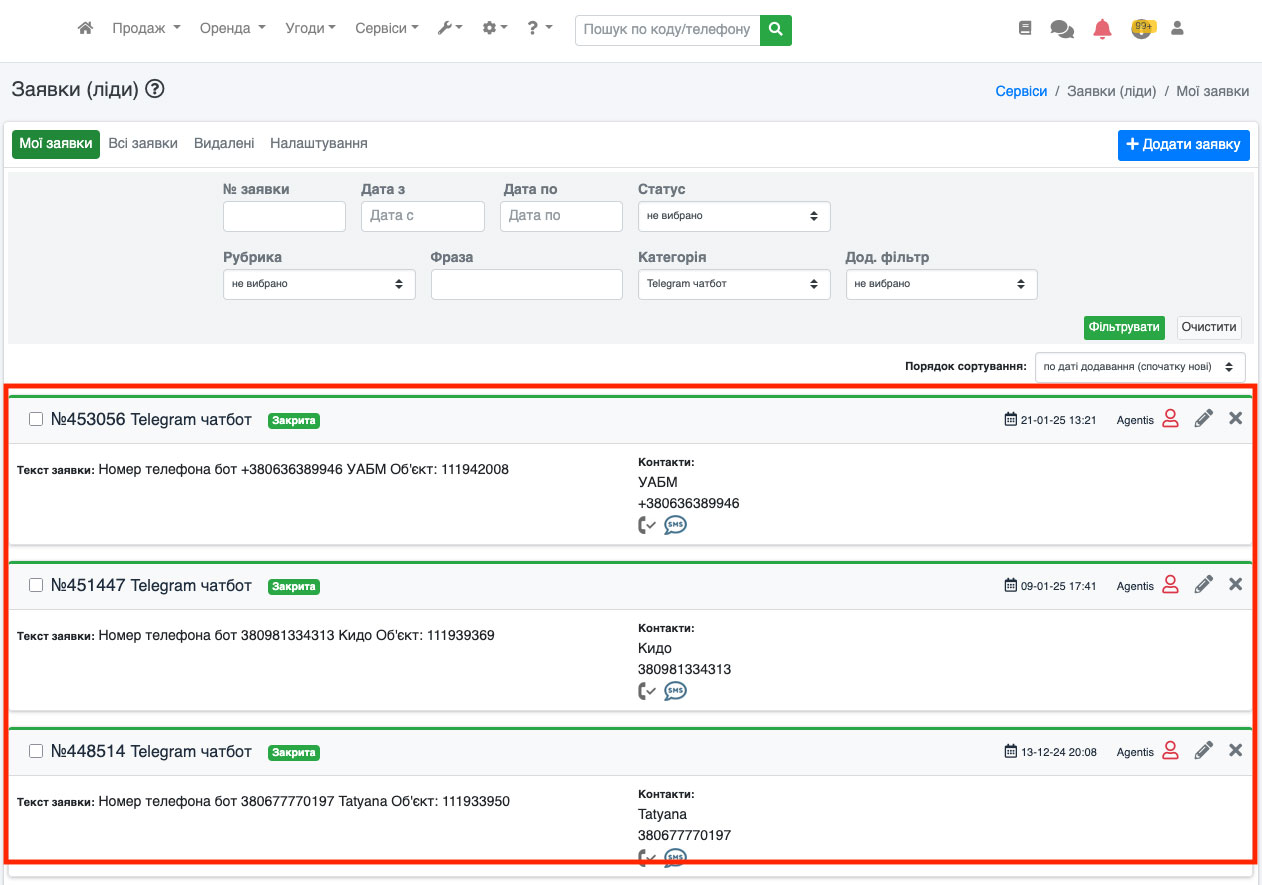This screenshot has width=1262, height=885.
Task: Edit request №453056 with pencil icon
Action: [x=1203, y=419]
